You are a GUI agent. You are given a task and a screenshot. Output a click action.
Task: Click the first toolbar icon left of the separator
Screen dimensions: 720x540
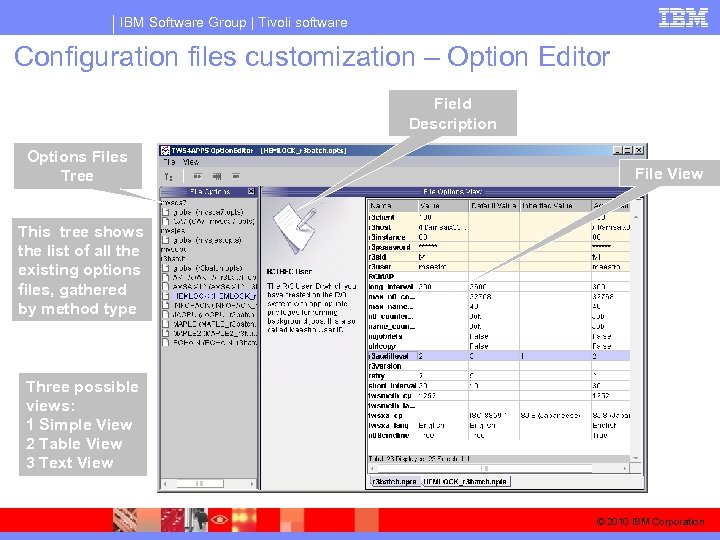point(169,176)
